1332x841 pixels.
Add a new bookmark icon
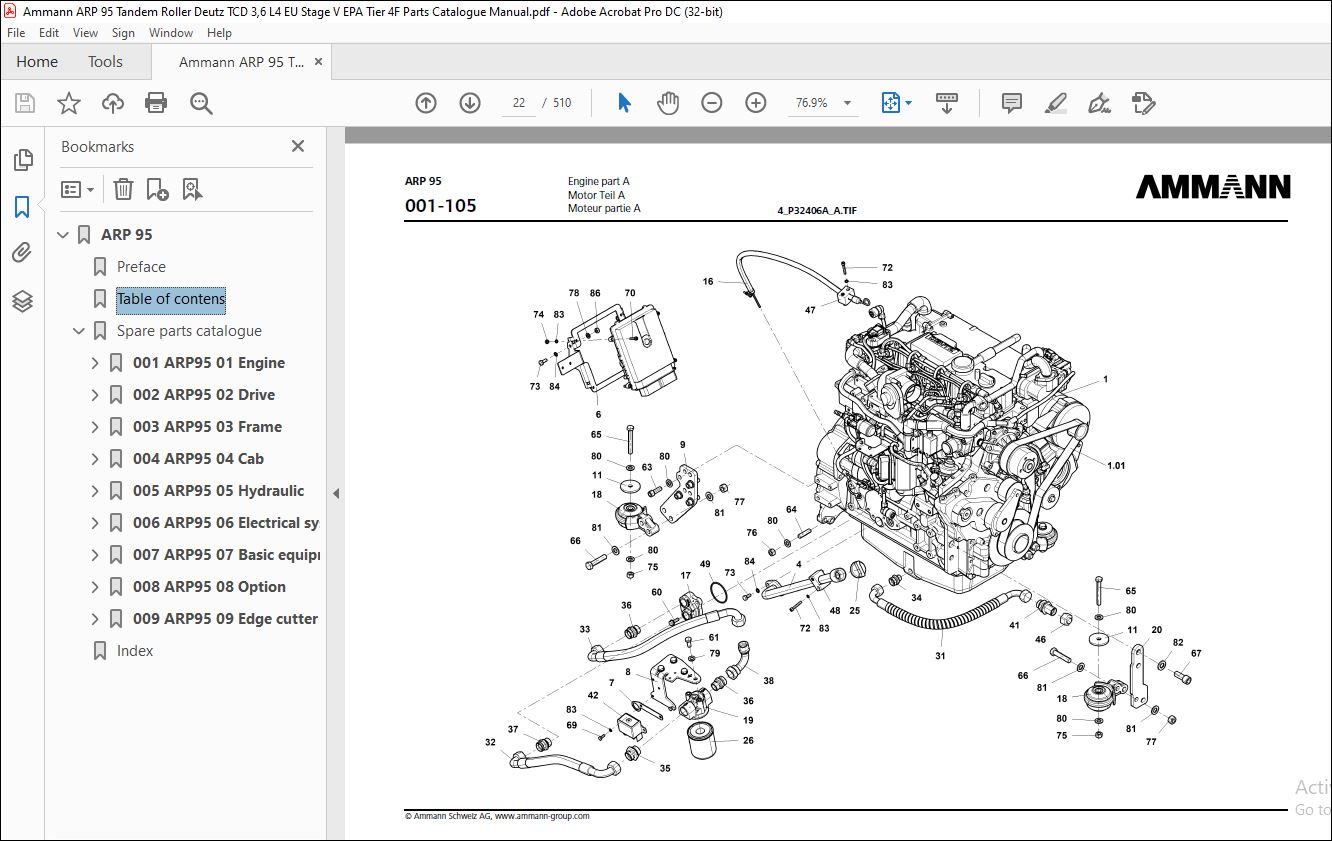[x=158, y=189]
